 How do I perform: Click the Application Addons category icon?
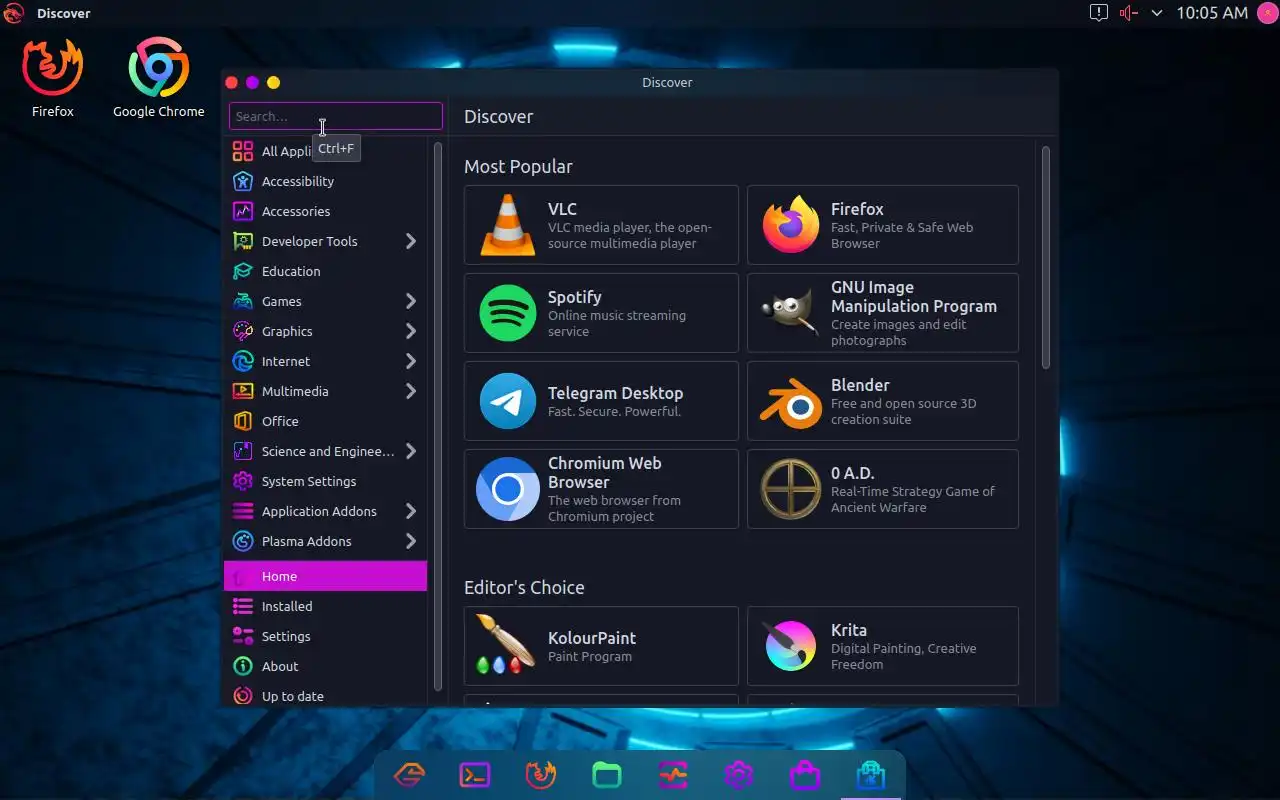pos(243,511)
